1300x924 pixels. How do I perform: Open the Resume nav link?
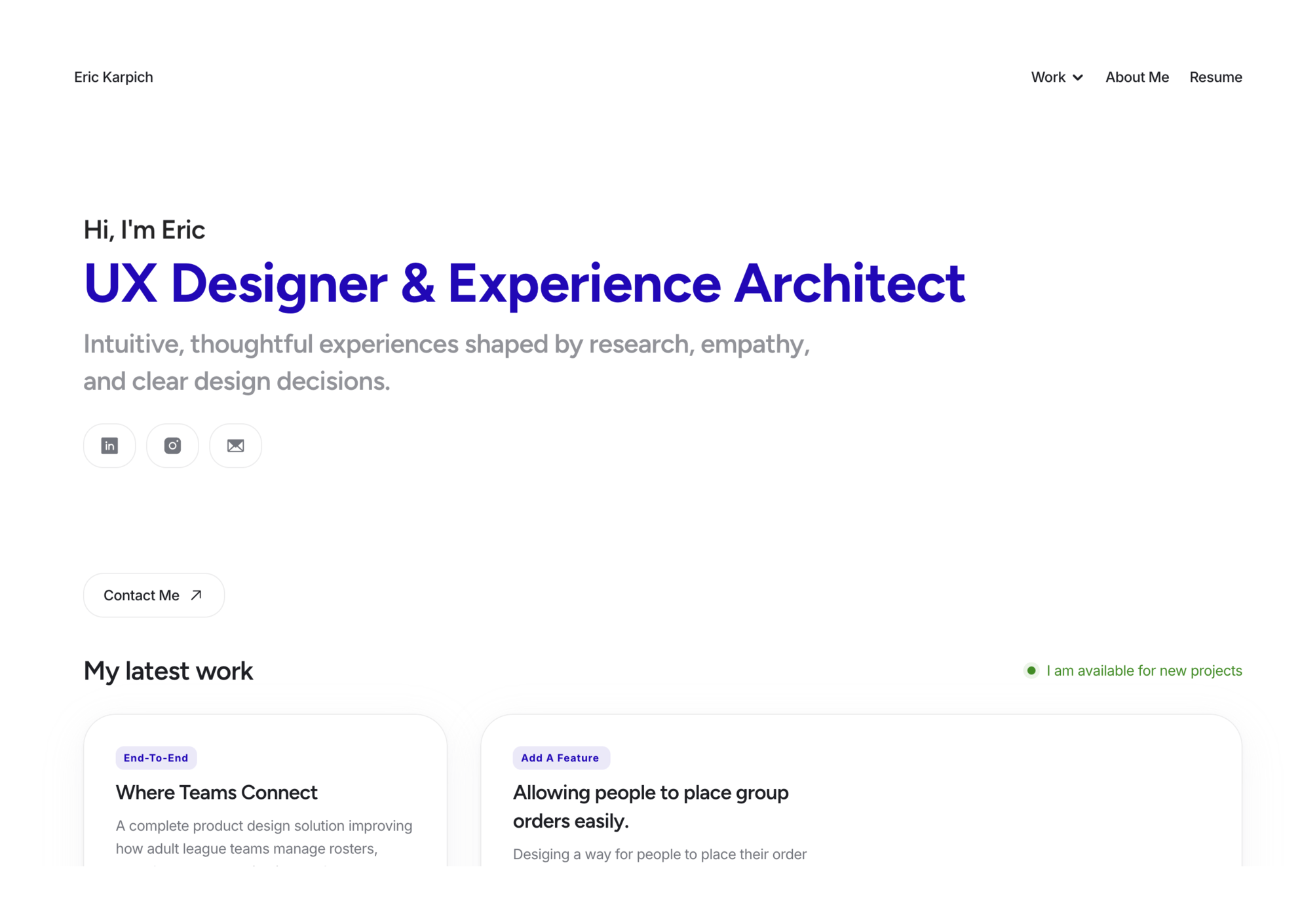[x=1215, y=77]
